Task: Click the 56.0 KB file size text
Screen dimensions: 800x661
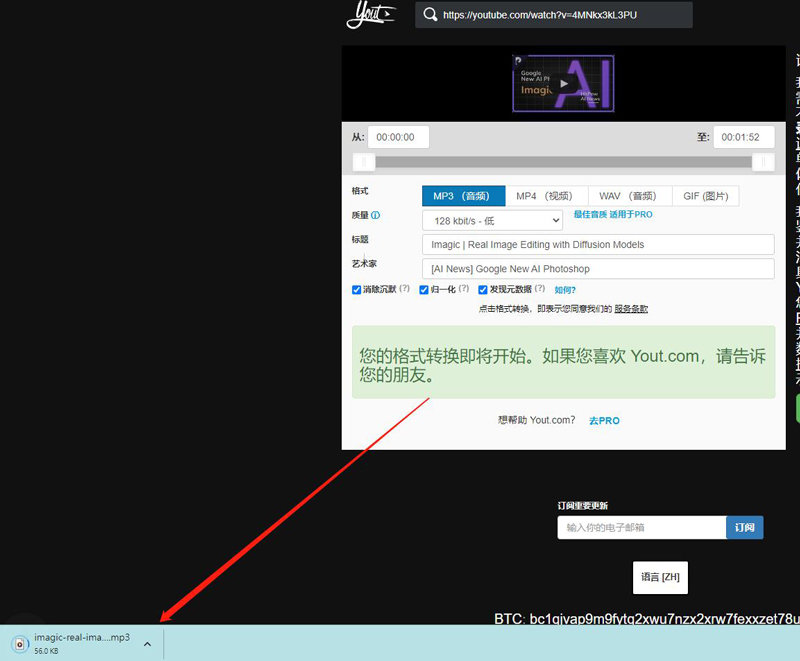Action: [46, 651]
